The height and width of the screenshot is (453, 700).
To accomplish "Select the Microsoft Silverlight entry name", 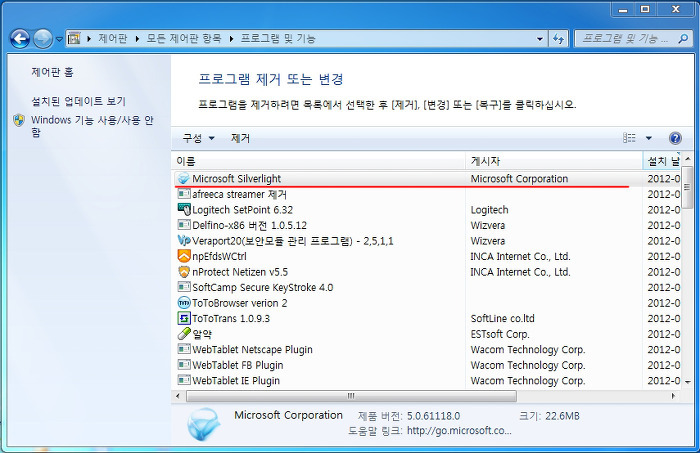I will click(237, 179).
